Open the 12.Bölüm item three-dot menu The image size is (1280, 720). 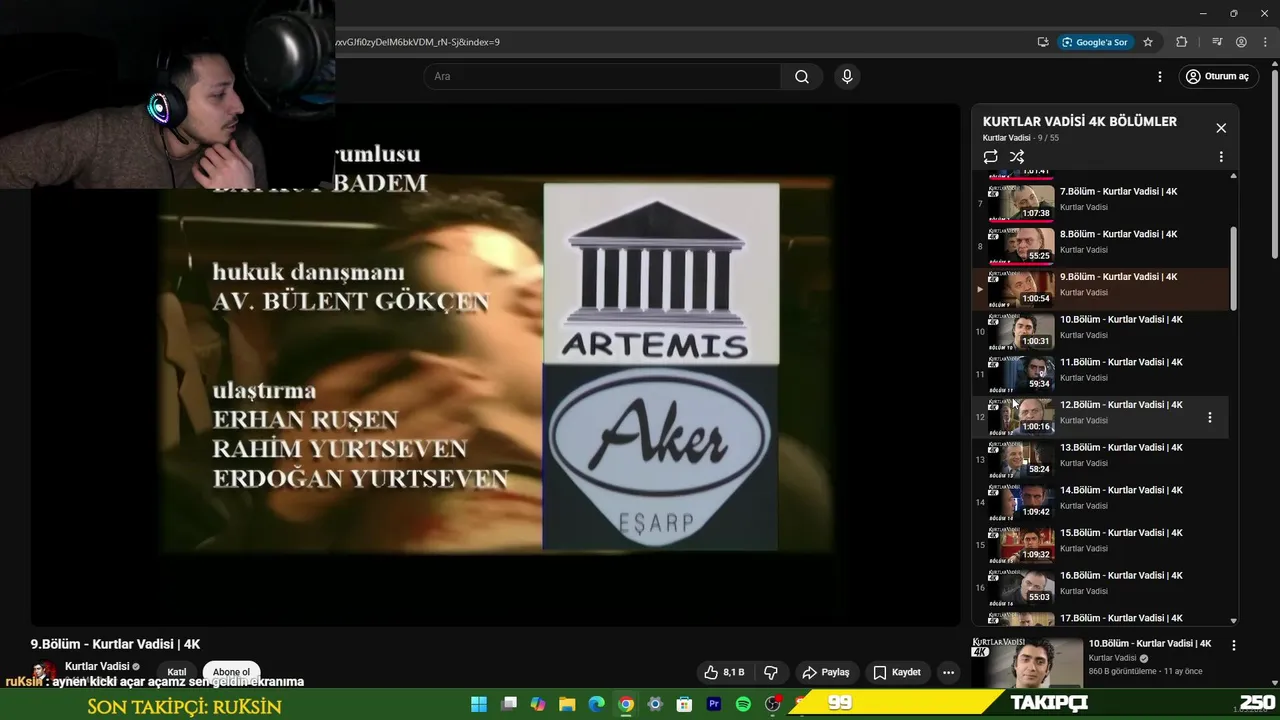1209,417
